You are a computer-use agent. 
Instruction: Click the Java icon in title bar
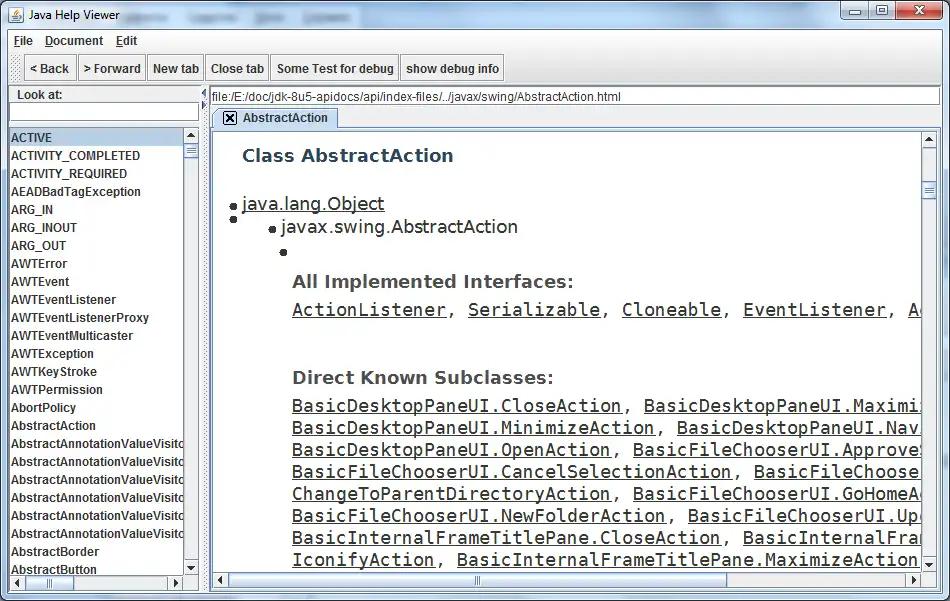(x=16, y=15)
